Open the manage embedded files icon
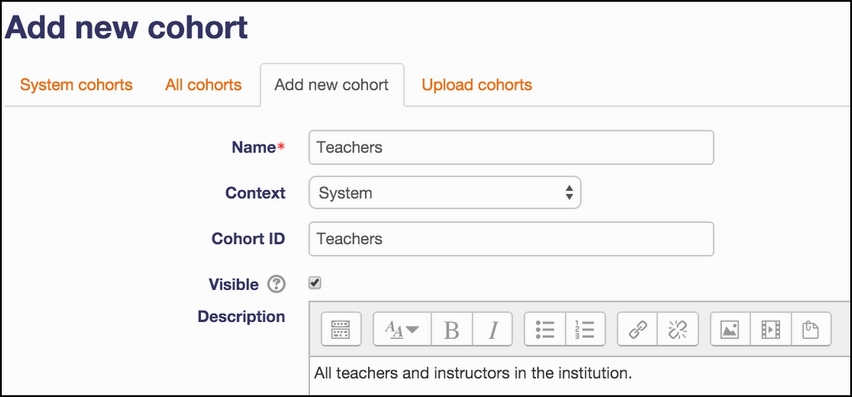 click(811, 329)
